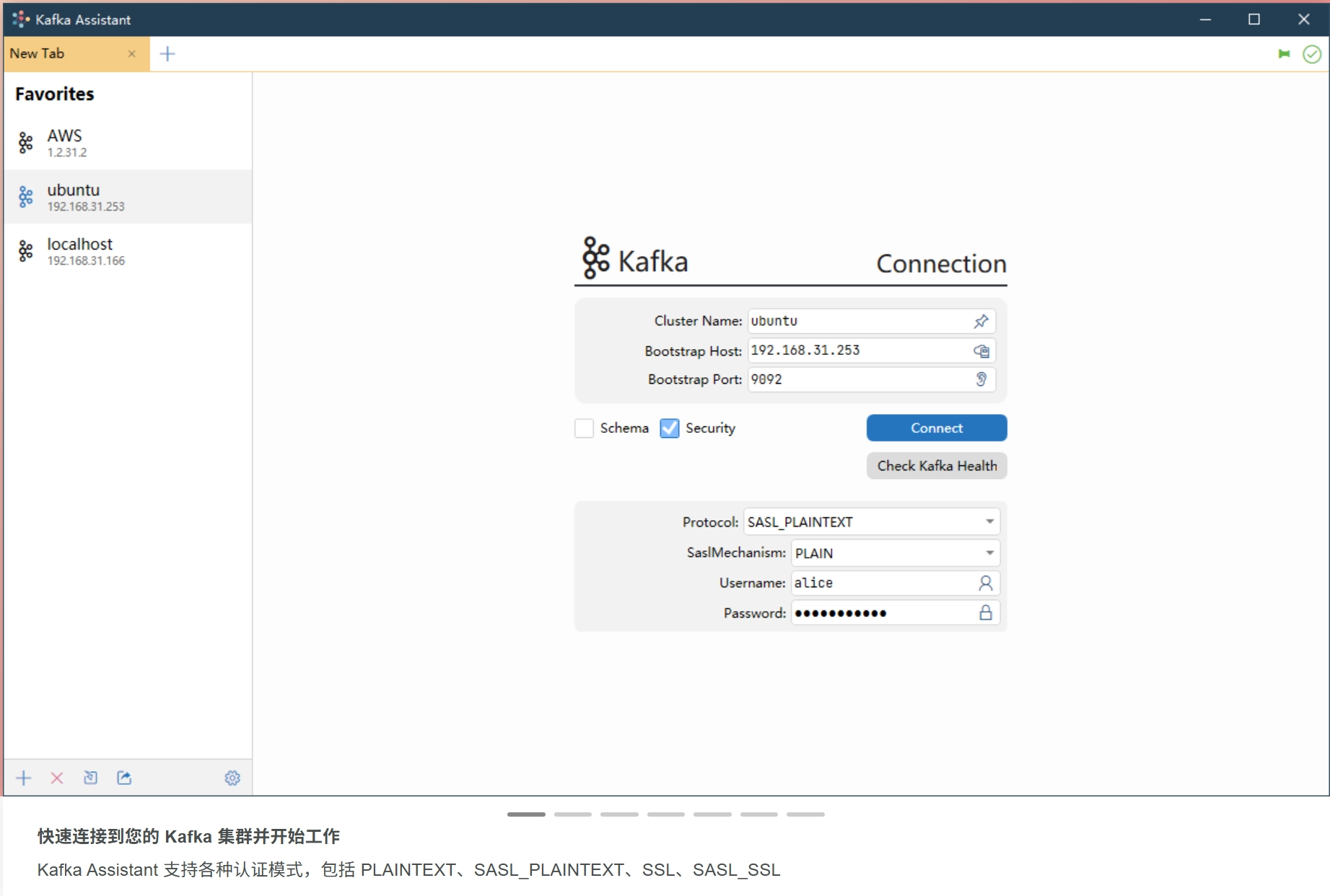Image resolution: width=1330 pixels, height=896 pixels.
Task: Select the ubuntu cluster icon
Action: click(26, 197)
